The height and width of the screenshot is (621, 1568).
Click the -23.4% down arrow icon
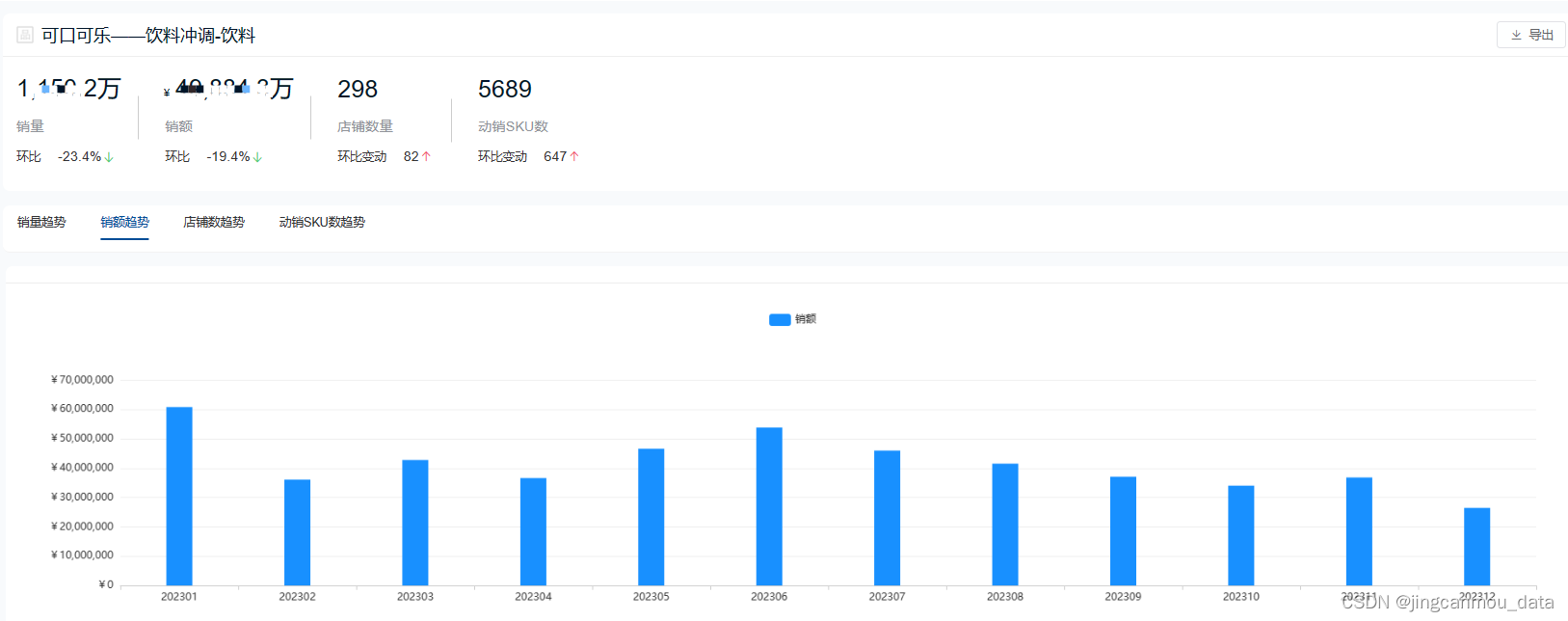click(109, 156)
